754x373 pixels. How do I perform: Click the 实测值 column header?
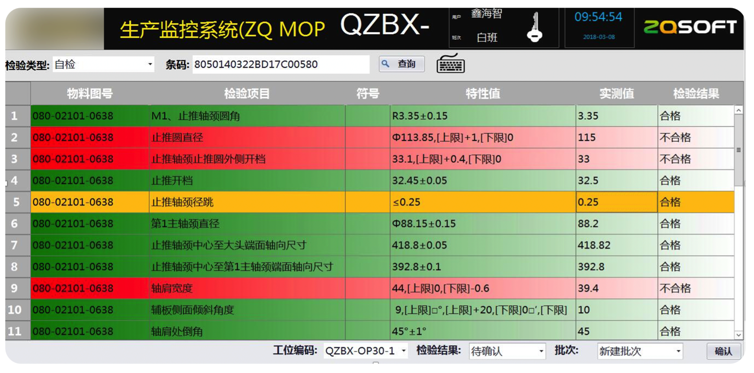point(616,94)
